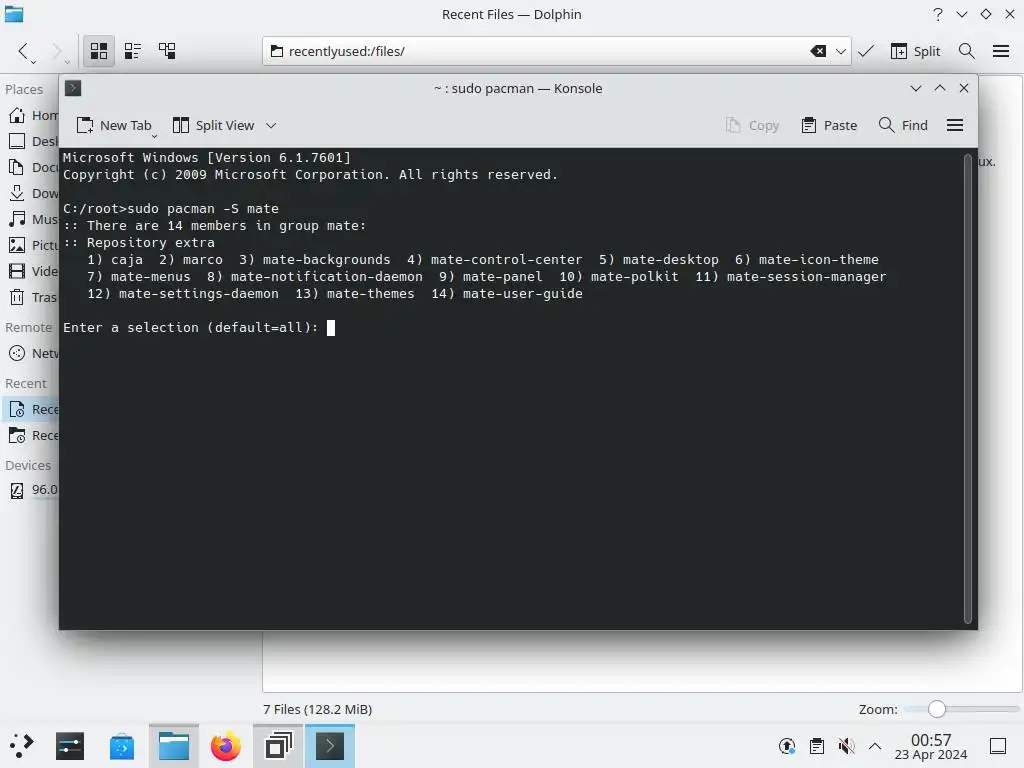The image size is (1024, 768).
Task: Expand the location bar history dropdown
Action: (841, 51)
